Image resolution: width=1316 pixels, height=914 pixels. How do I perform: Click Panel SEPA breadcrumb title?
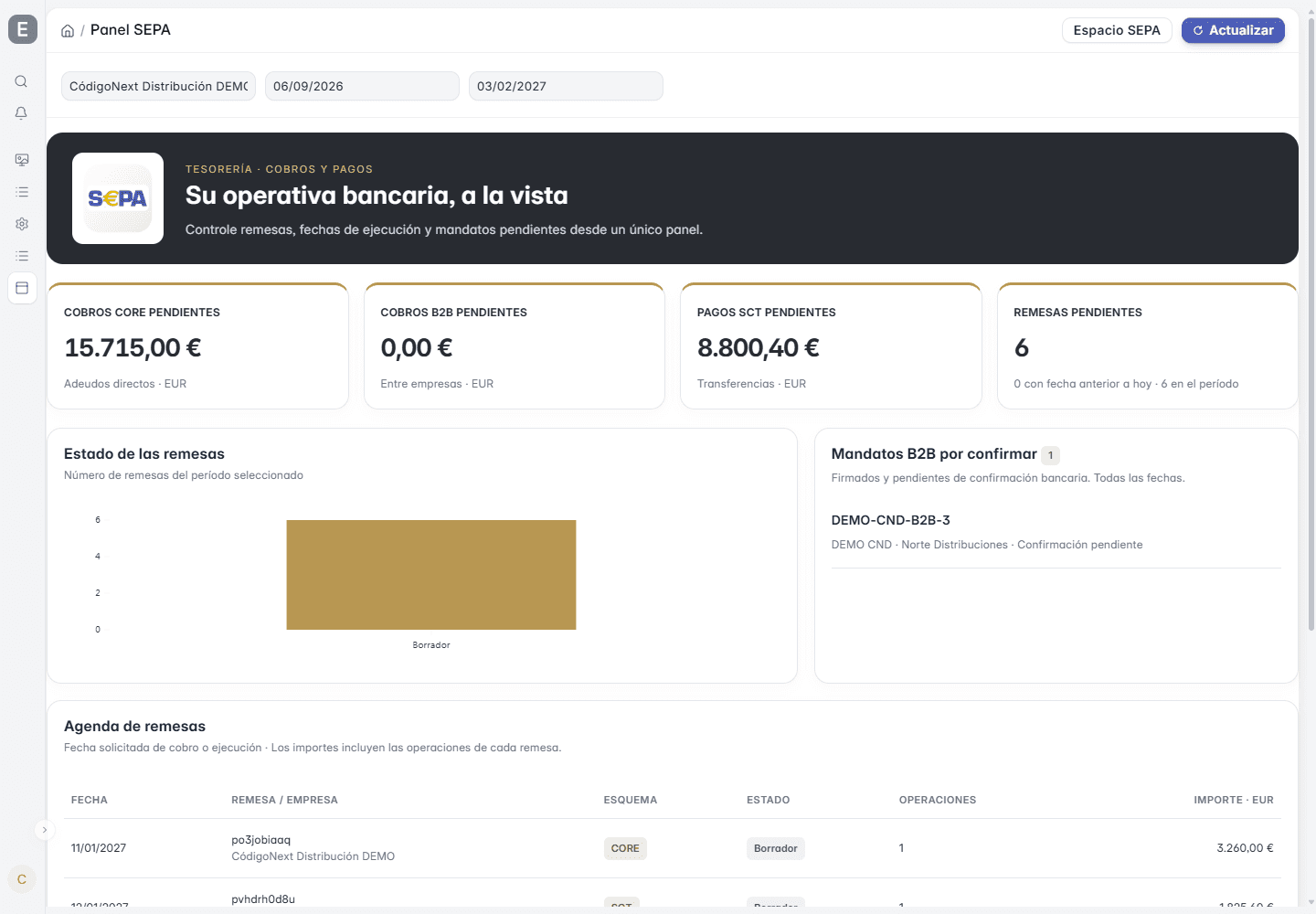[131, 30]
